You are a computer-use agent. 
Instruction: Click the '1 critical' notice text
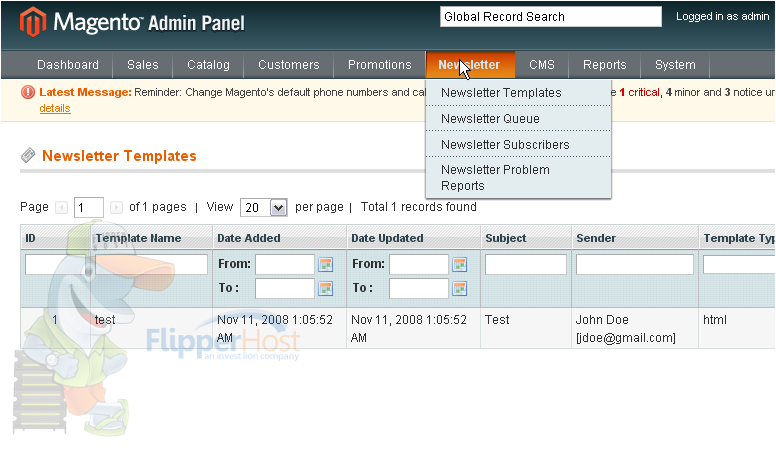639,92
